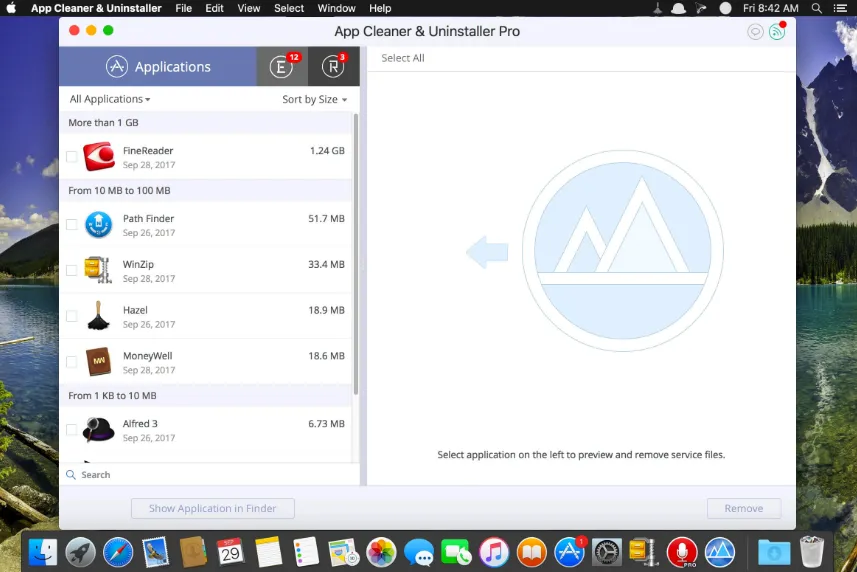Open System Preferences in the Dock
This screenshot has height=572, width=857.
tap(607, 552)
